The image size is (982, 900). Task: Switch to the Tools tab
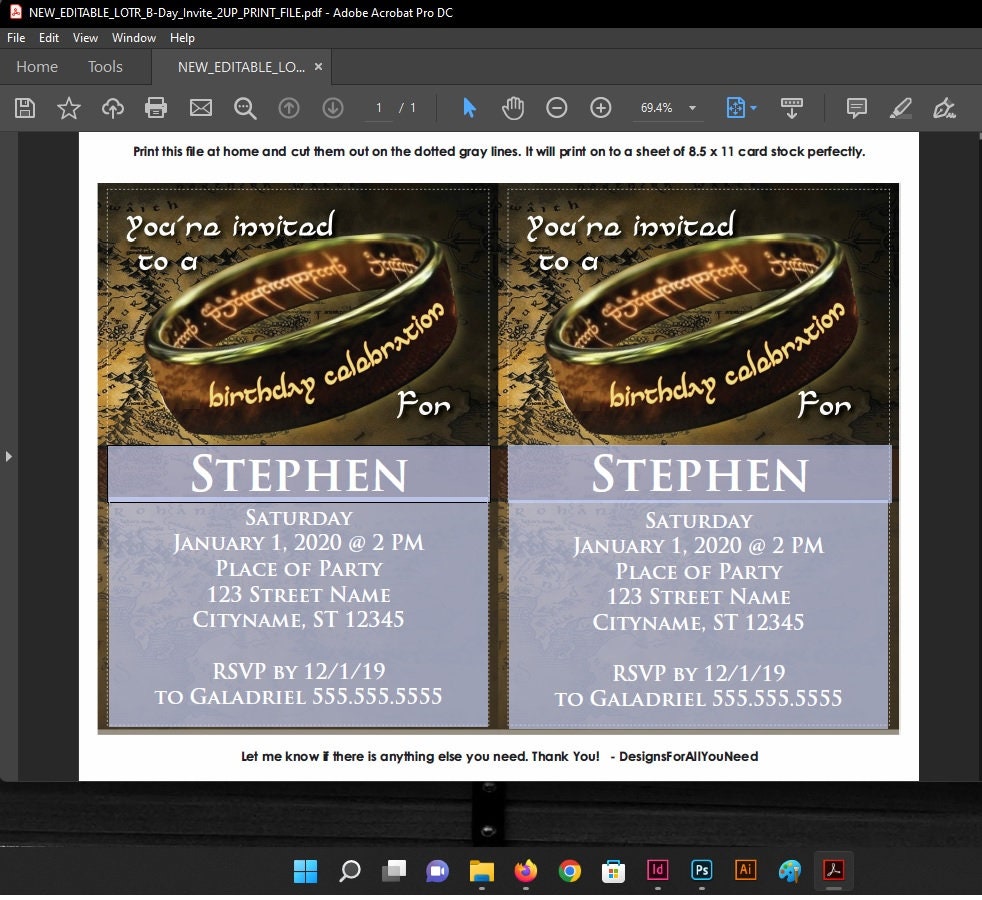[105, 67]
